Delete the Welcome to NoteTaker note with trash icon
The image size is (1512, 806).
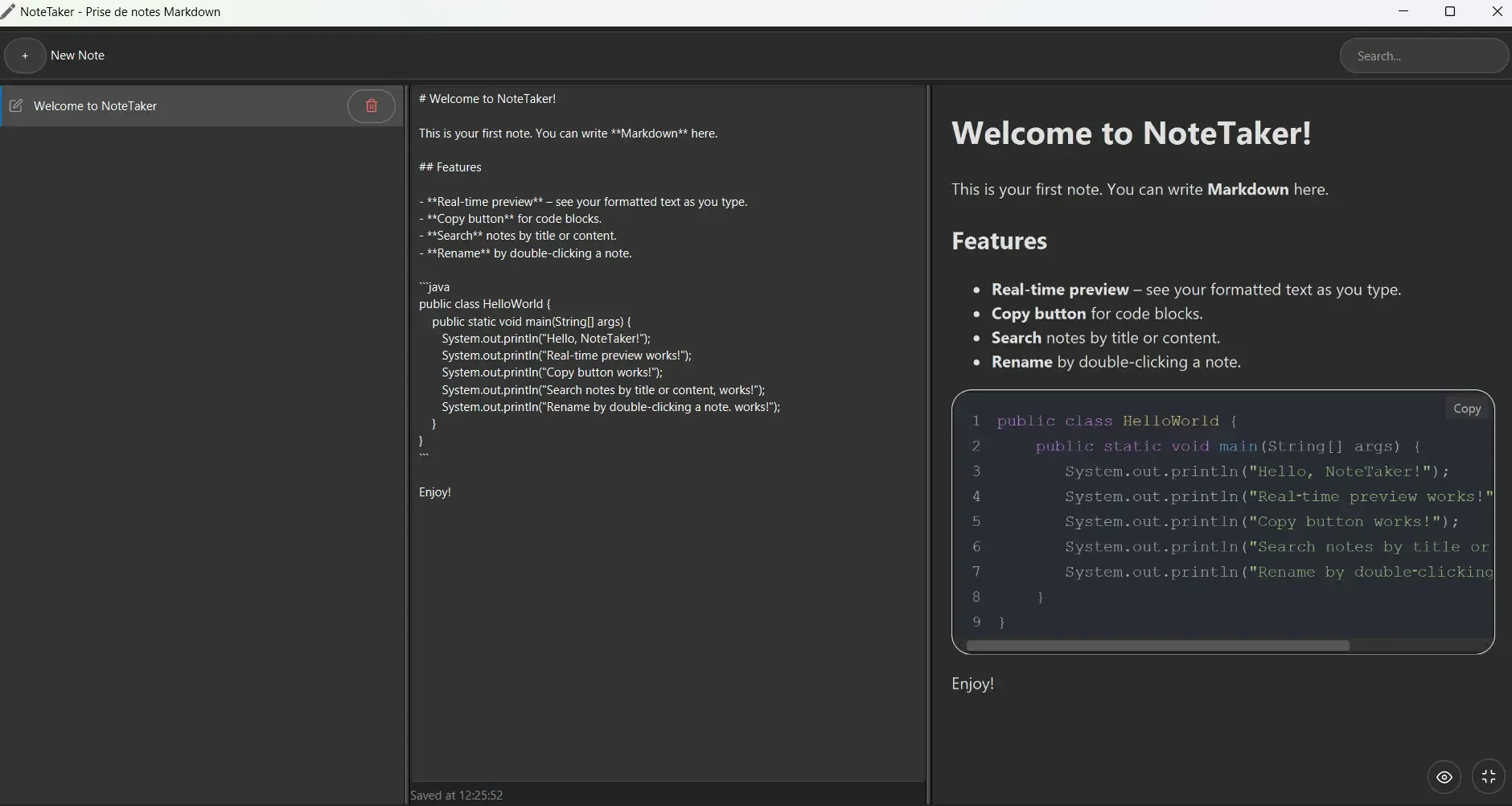coord(371,105)
